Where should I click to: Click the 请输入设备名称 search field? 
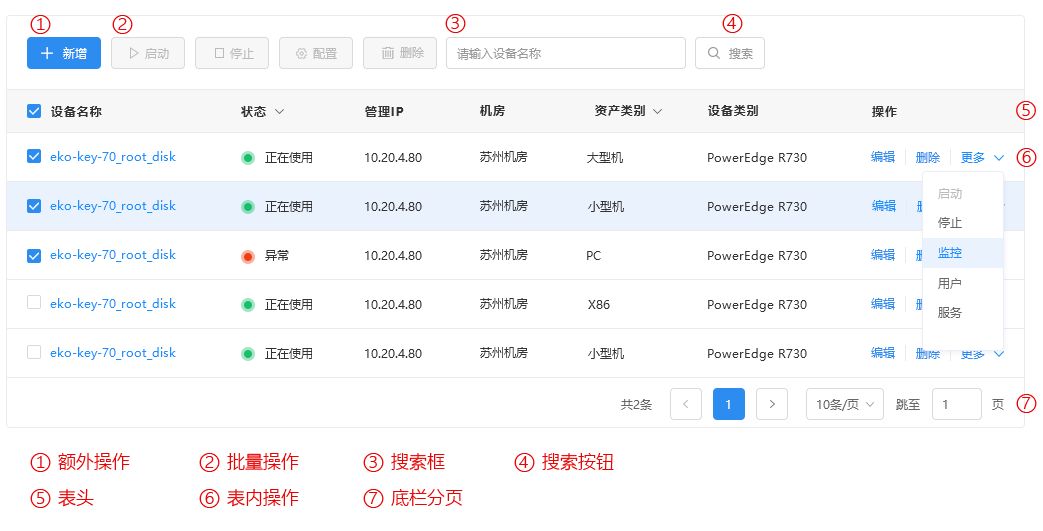565,53
